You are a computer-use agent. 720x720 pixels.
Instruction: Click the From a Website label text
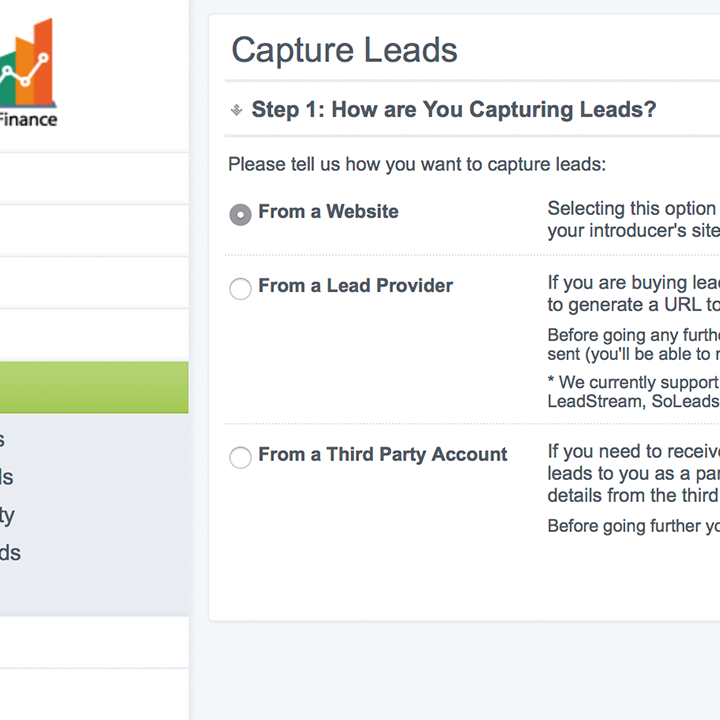pos(328,212)
